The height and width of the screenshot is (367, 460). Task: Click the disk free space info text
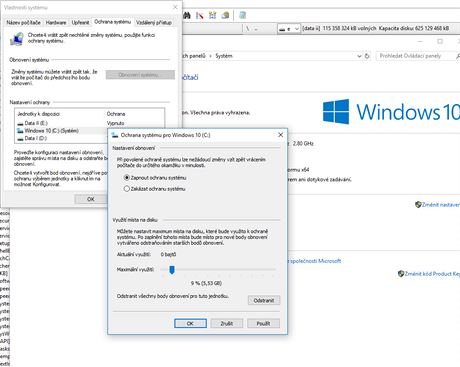coord(376,28)
